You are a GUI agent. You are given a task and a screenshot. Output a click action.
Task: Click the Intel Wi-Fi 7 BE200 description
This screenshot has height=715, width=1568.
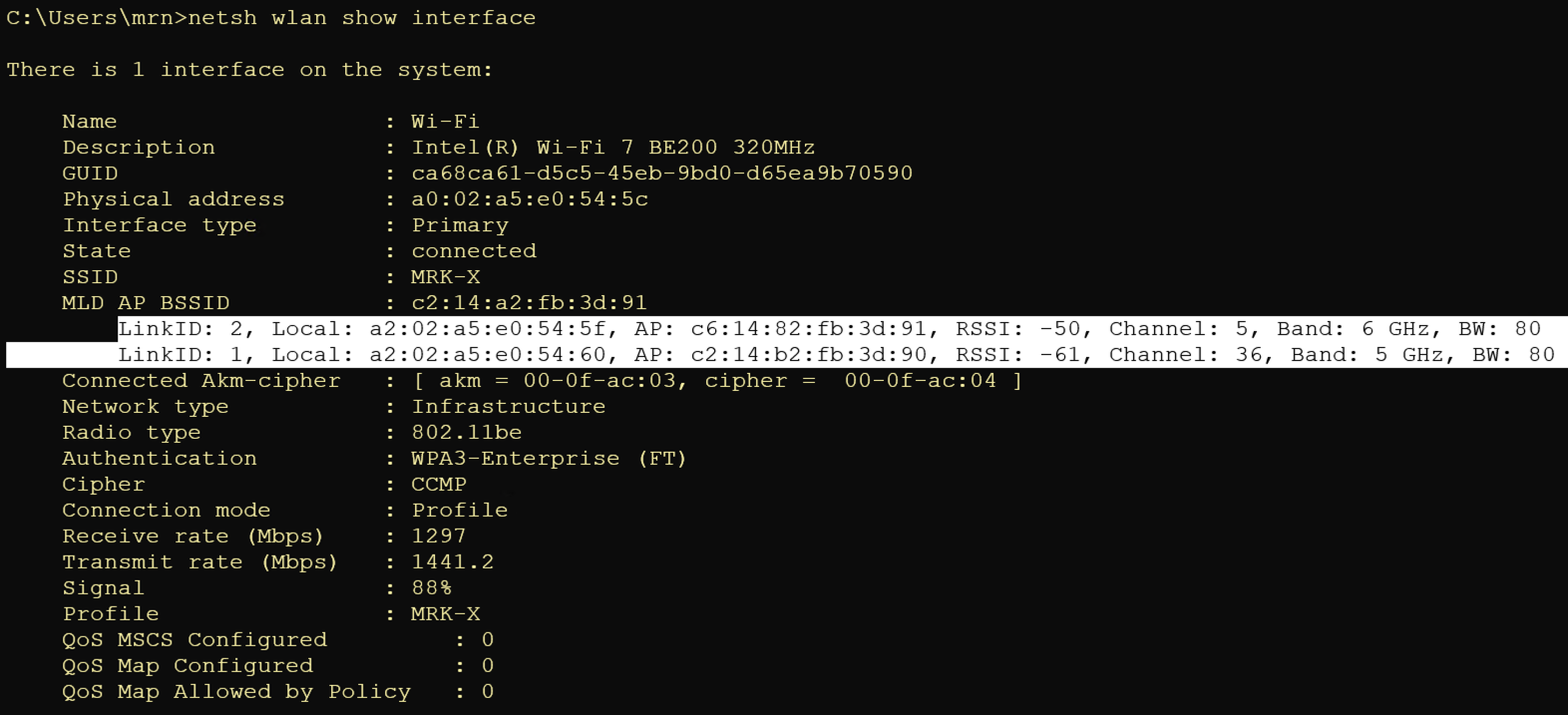(612, 148)
